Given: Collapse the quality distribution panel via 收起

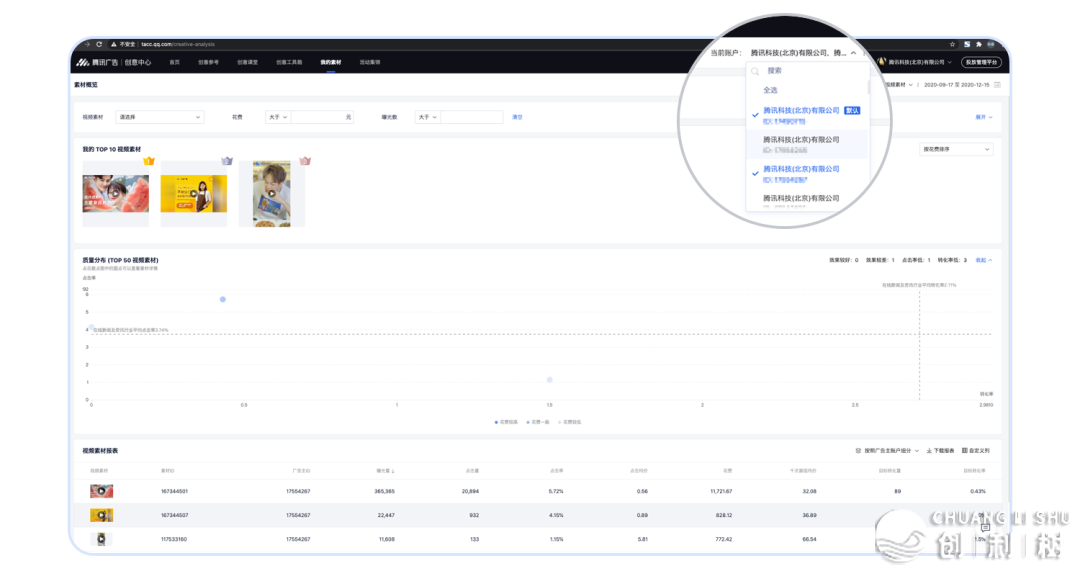Looking at the screenshot, I should point(983,260).
